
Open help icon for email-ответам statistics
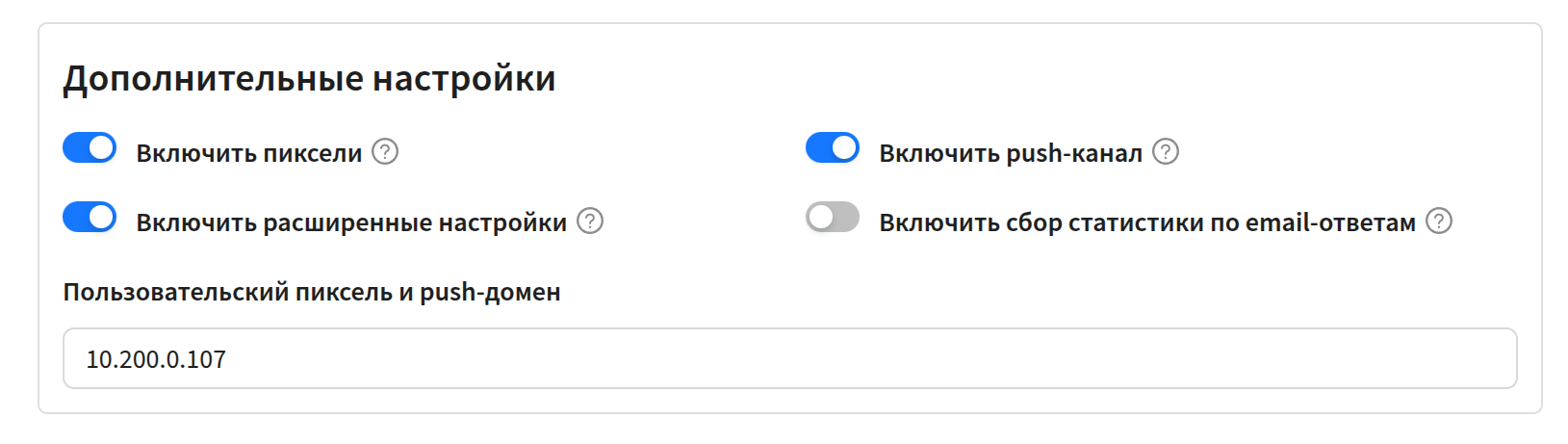[1439, 222]
